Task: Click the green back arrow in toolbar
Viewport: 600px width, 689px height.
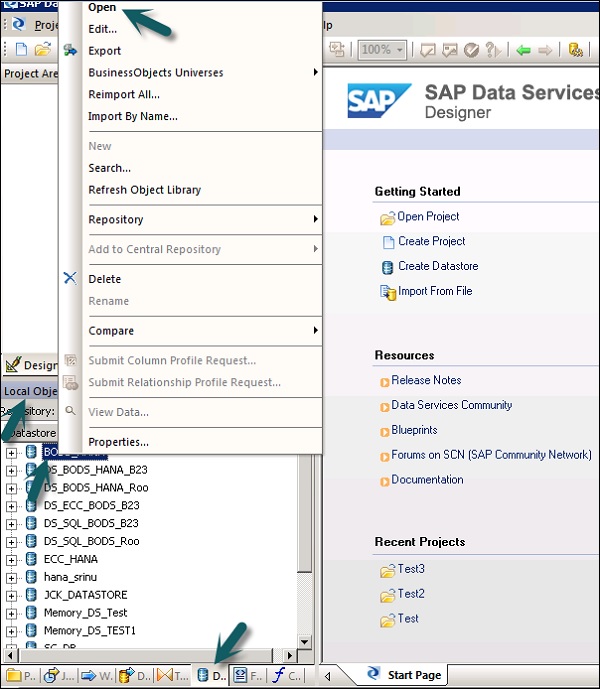Action: click(x=522, y=49)
